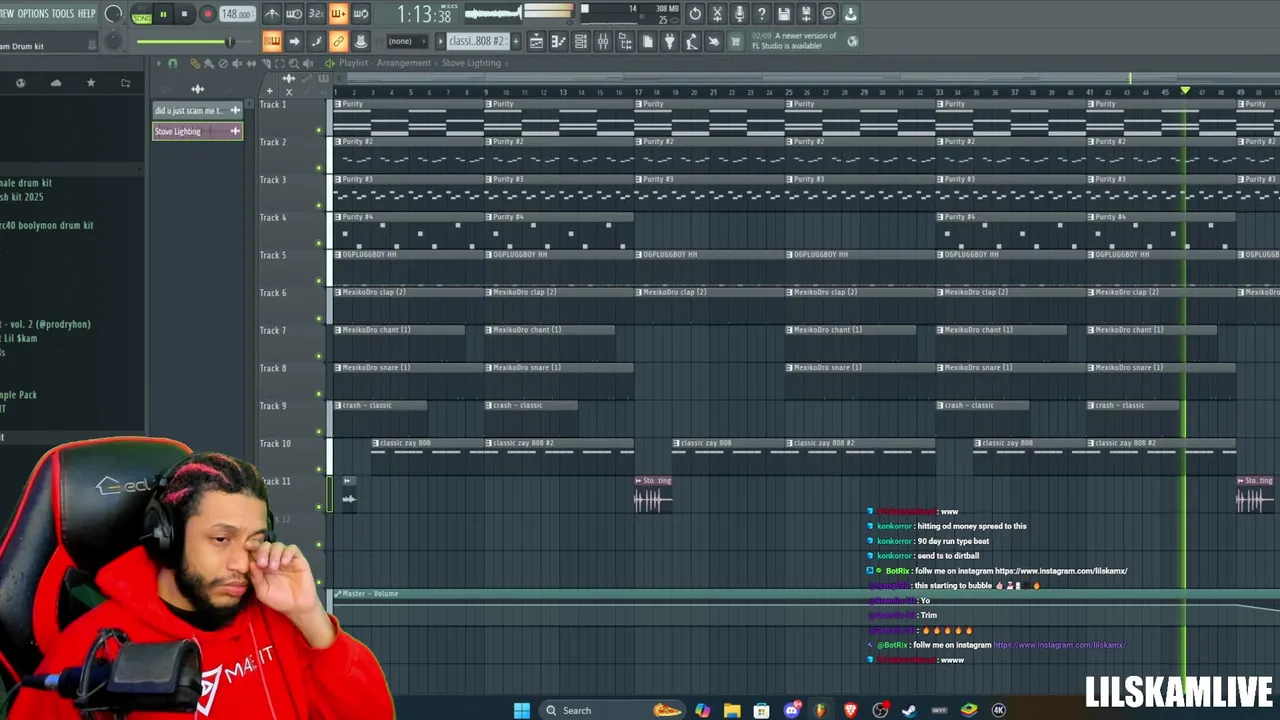Open the OPTIONS menu

(33, 14)
